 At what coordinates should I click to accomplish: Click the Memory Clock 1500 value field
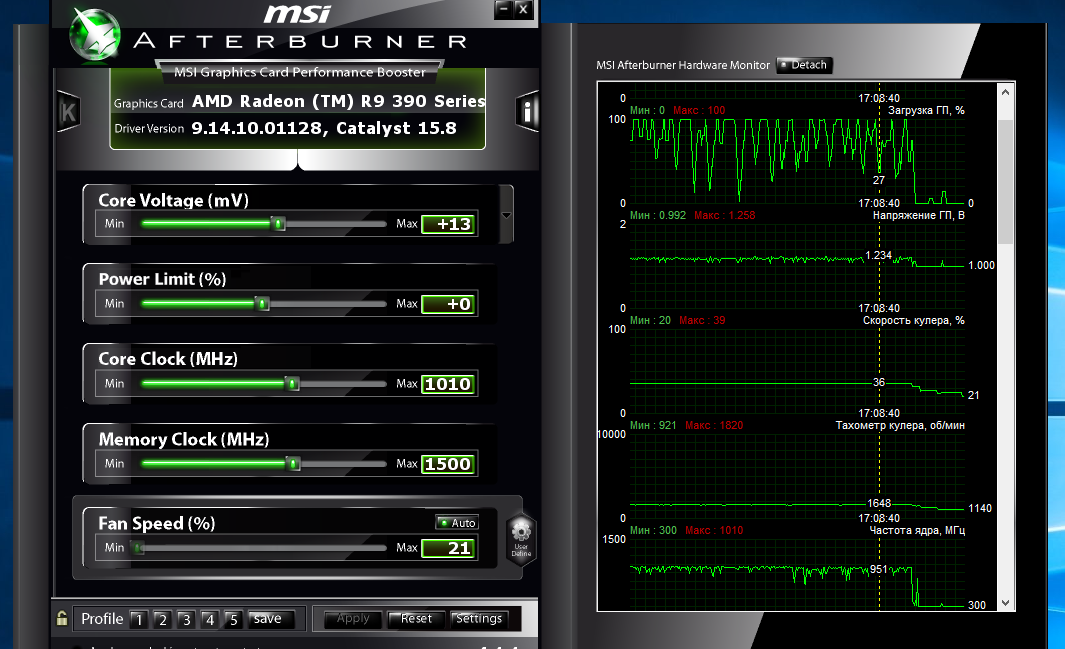pos(448,464)
